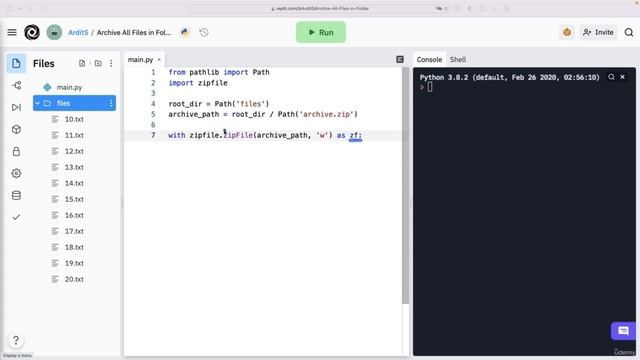This screenshot has width=640, height=360.
Task: Open file 10.txt
Action: tap(74, 119)
